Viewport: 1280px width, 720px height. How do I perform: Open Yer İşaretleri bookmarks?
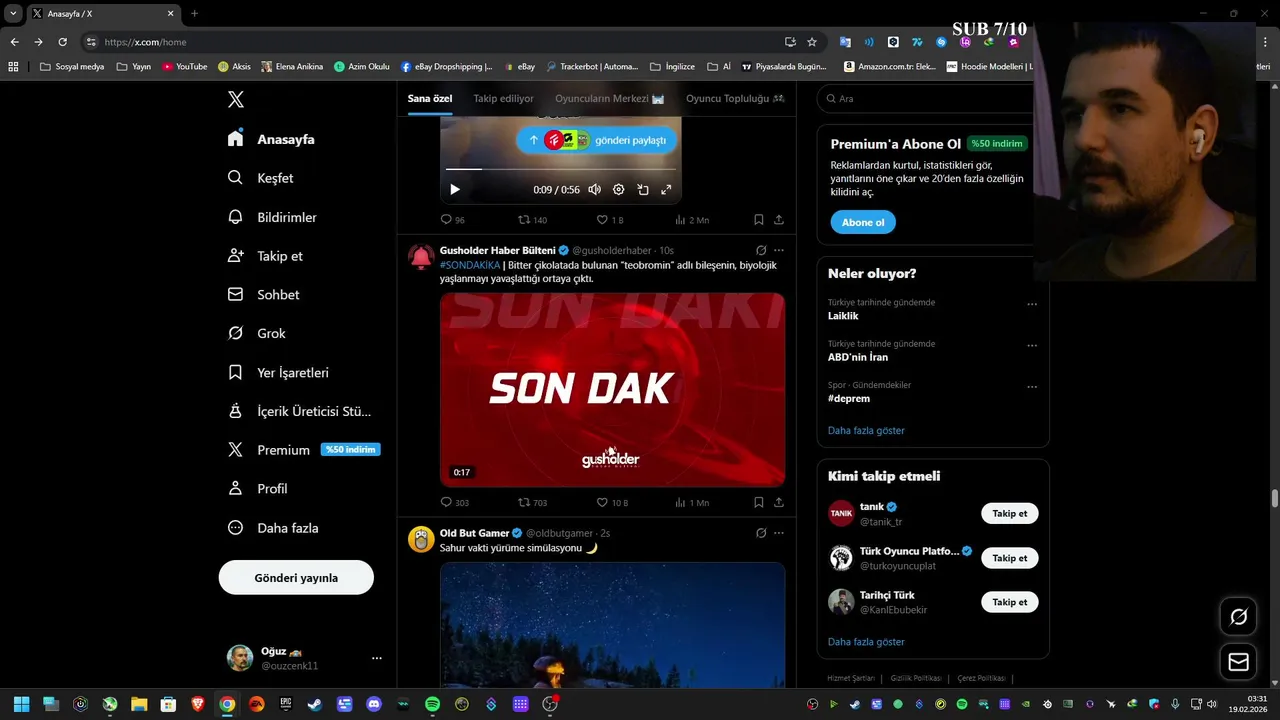coord(278,372)
